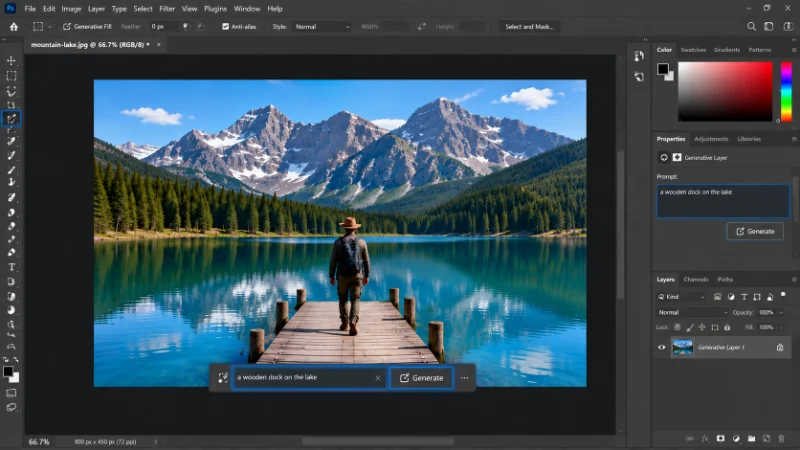Open the Filter menu
Viewport: 800px width, 450px height.
(167, 9)
